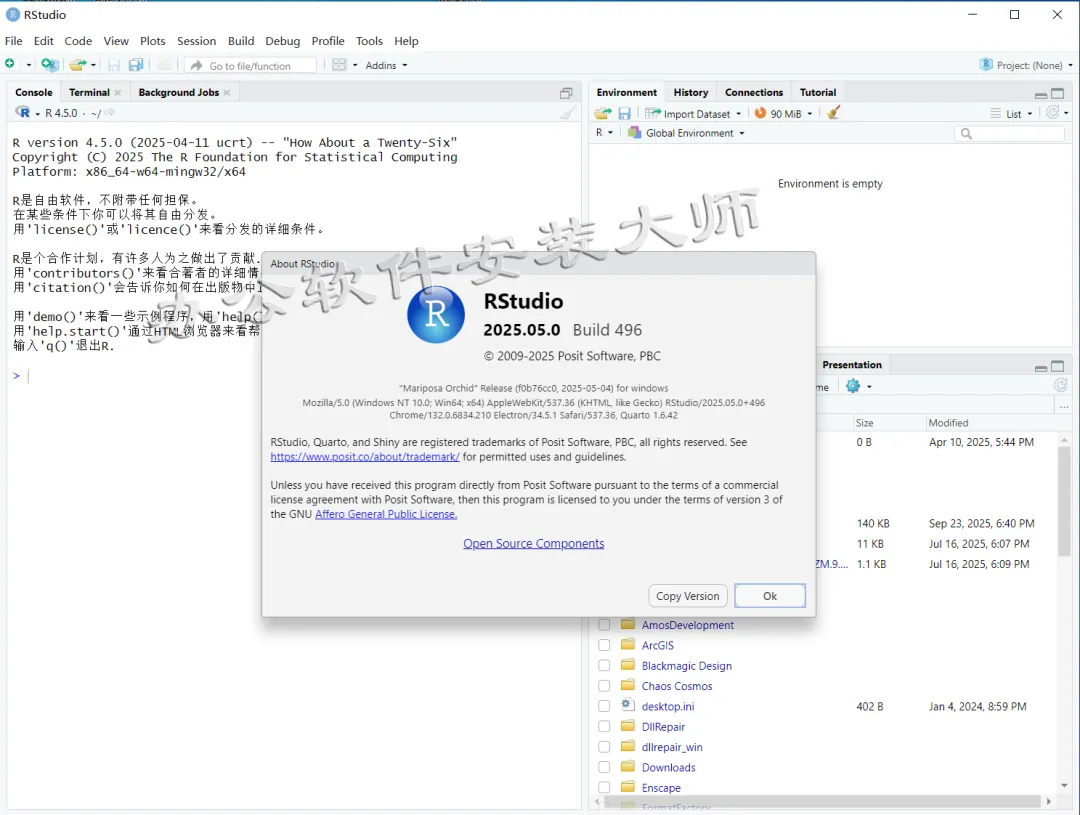Click the R logo in Console header
This screenshot has height=815, width=1080.
tap(23, 112)
